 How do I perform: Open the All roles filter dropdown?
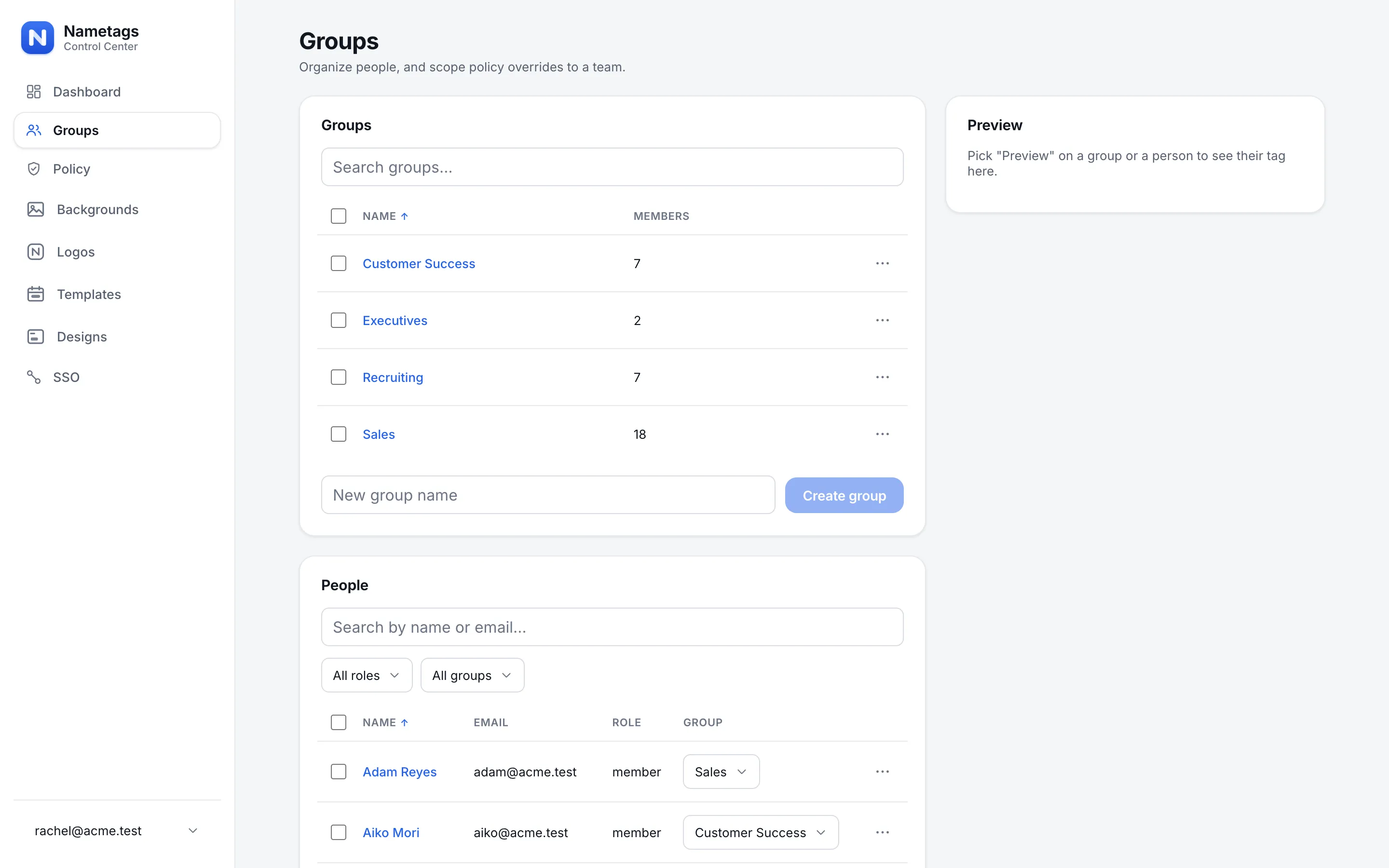(x=367, y=675)
